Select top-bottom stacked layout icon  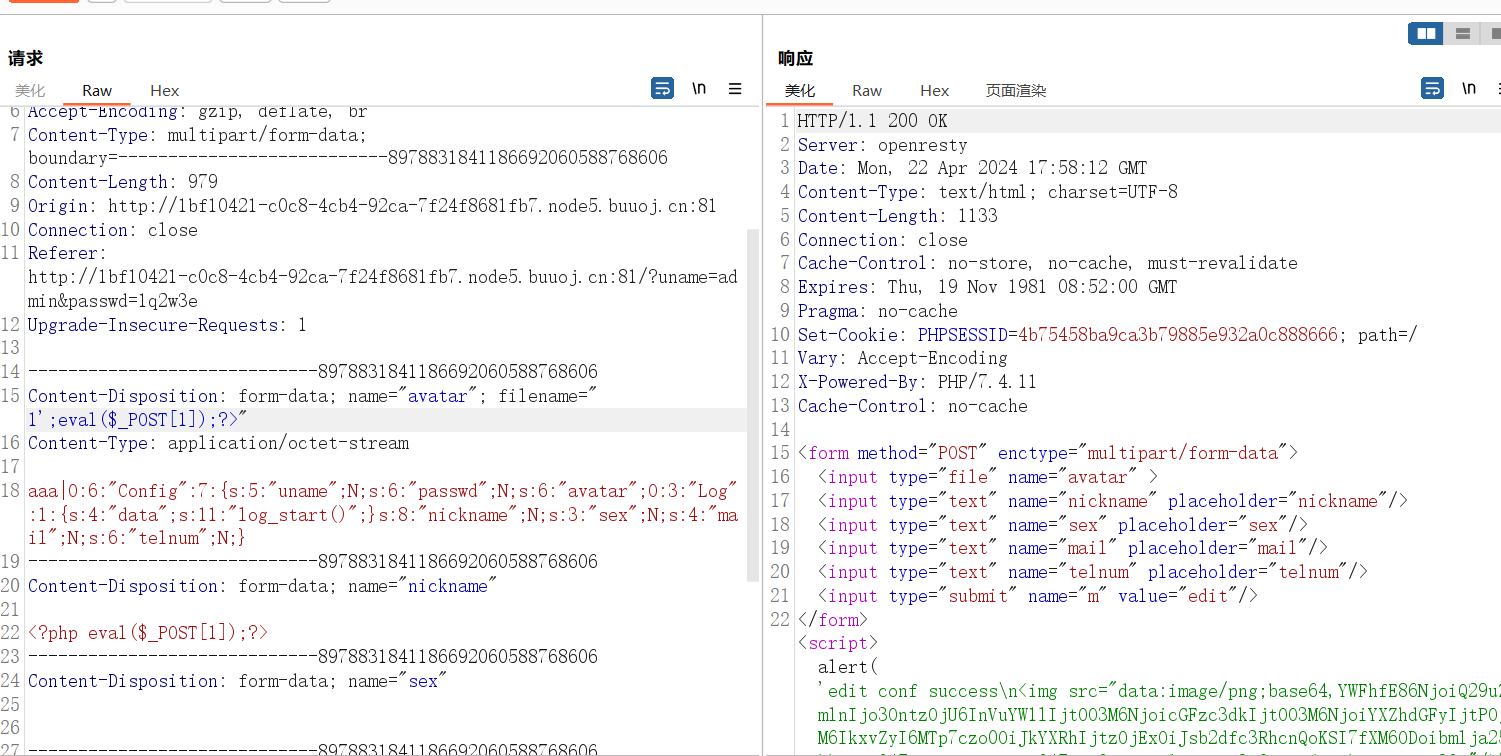[1463, 34]
